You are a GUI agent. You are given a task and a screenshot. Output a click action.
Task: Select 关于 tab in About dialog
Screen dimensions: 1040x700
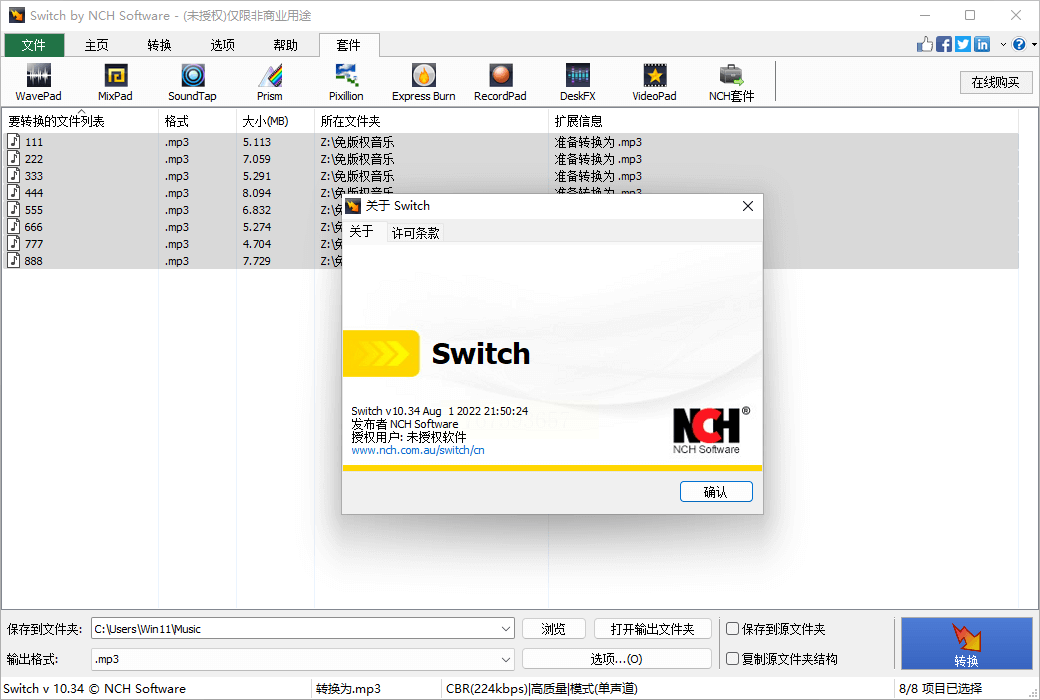(361, 232)
